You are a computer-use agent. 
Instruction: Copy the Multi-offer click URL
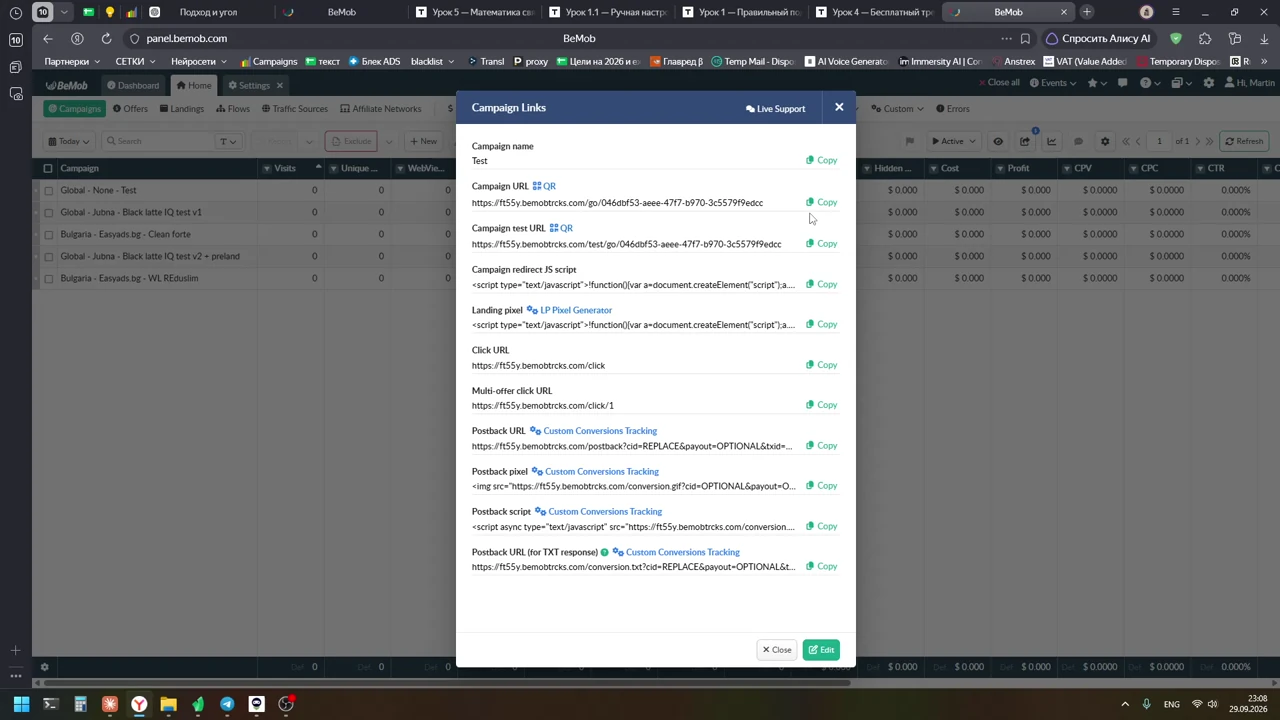[x=822, y=405]
